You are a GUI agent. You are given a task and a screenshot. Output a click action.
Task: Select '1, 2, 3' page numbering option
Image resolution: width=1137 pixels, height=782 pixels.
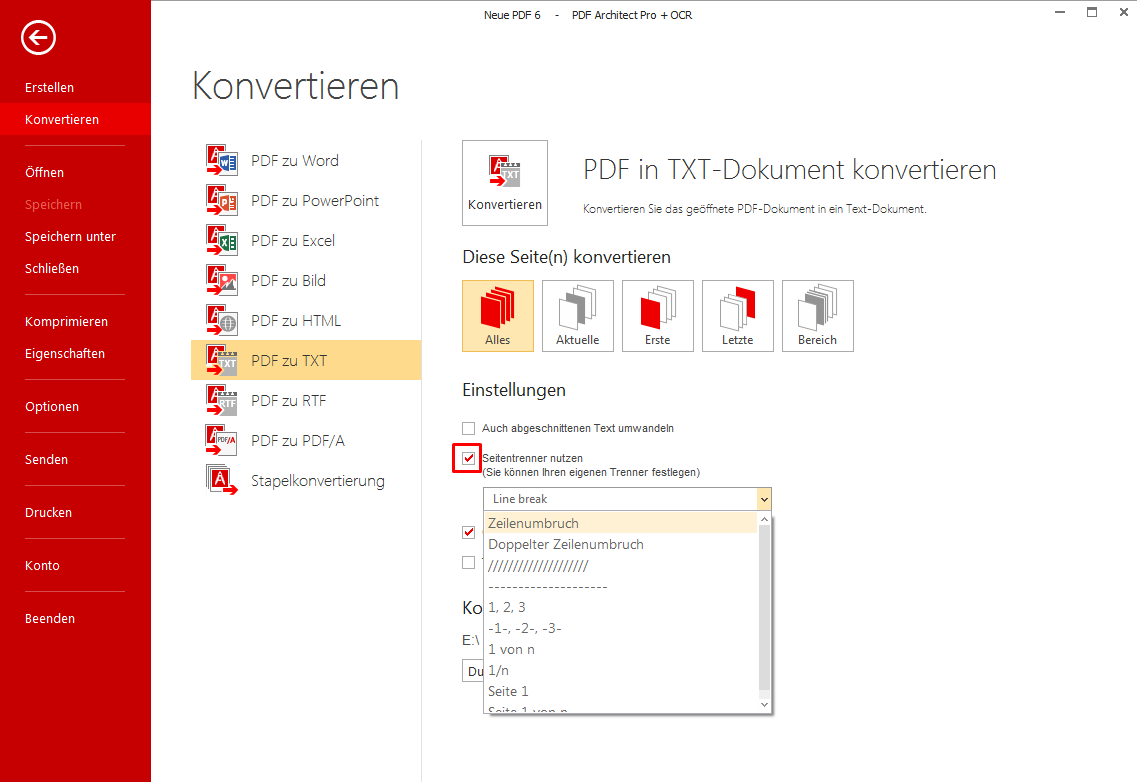pos(621,607)
